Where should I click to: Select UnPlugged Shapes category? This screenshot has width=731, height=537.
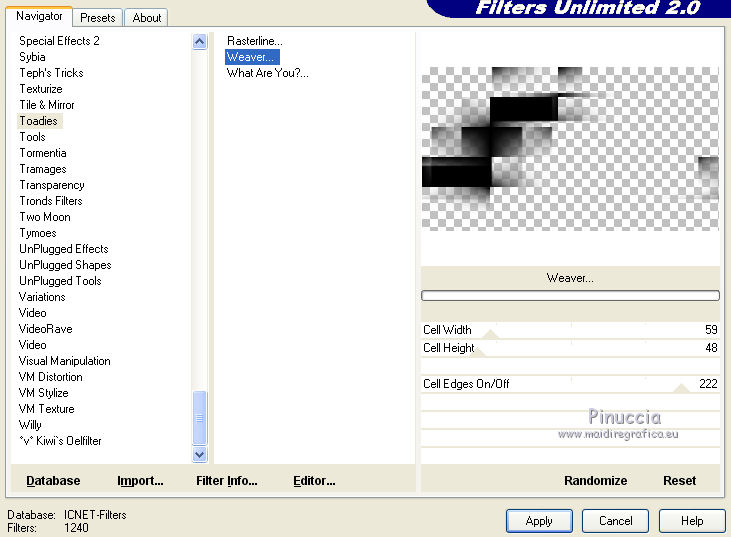[65, 265]
